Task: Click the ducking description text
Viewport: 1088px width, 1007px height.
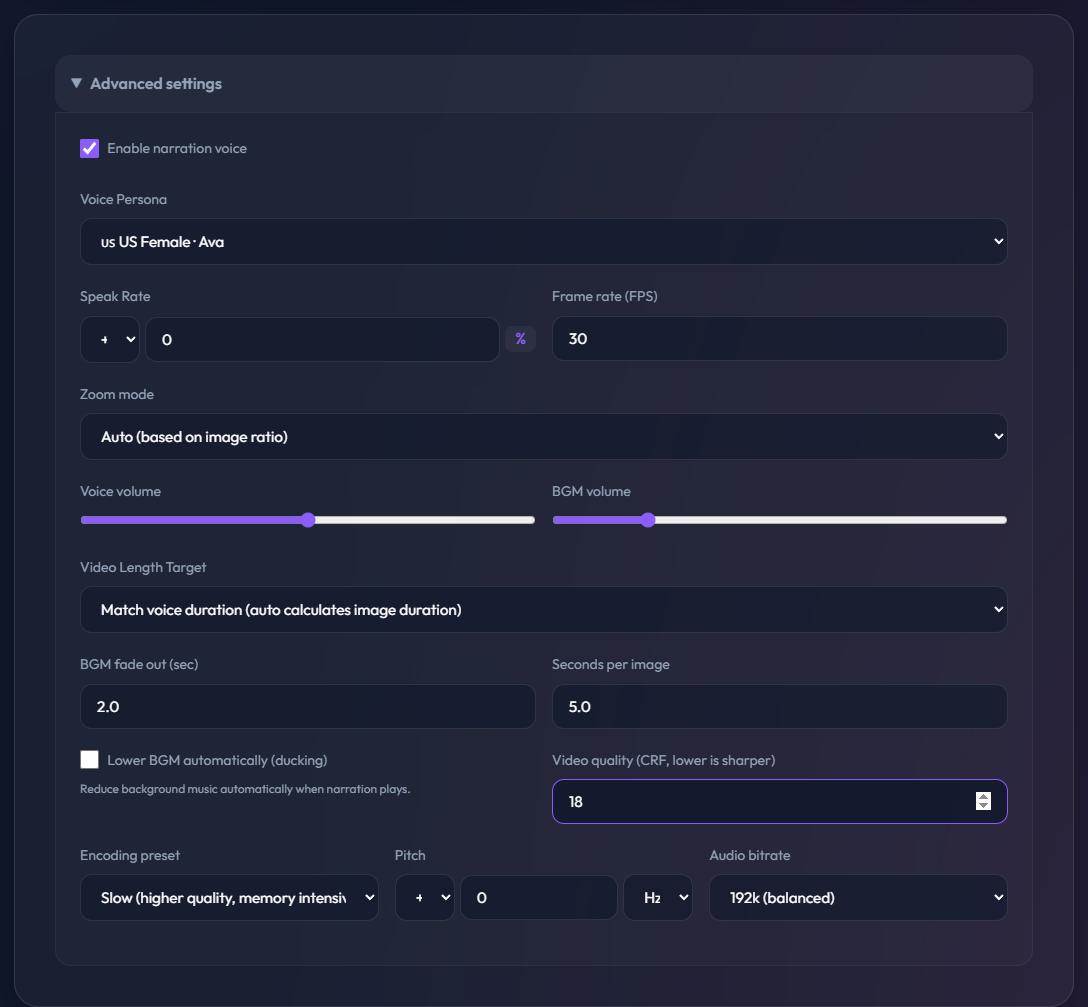Action: (245, 789)
